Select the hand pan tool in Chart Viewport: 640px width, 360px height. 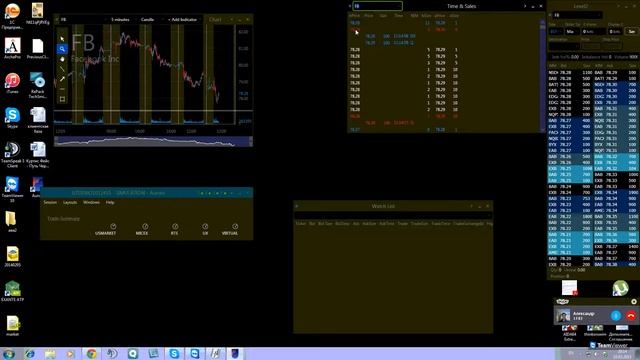(62, 59)
